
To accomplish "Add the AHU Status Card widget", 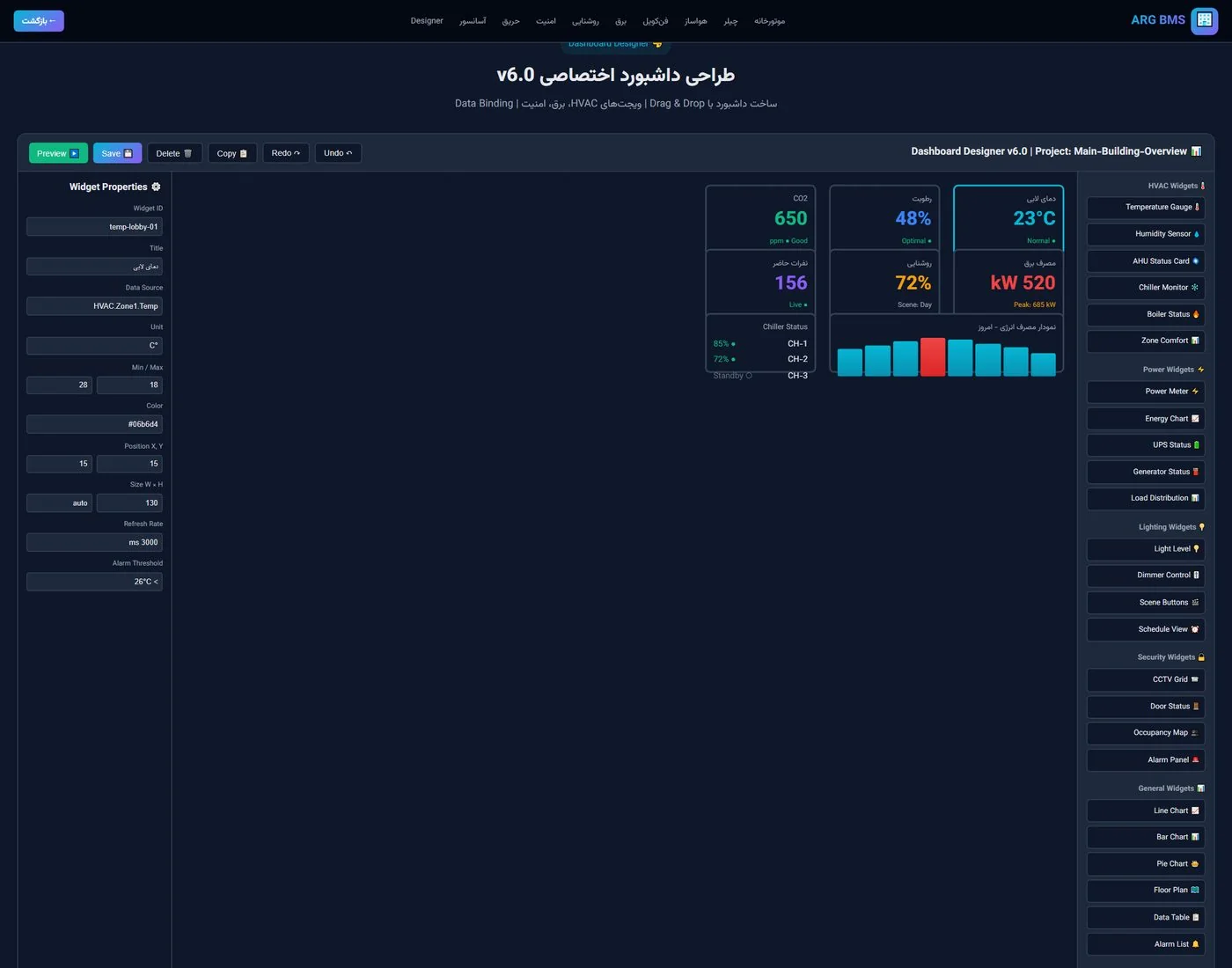I will [x=1146, y=261].
